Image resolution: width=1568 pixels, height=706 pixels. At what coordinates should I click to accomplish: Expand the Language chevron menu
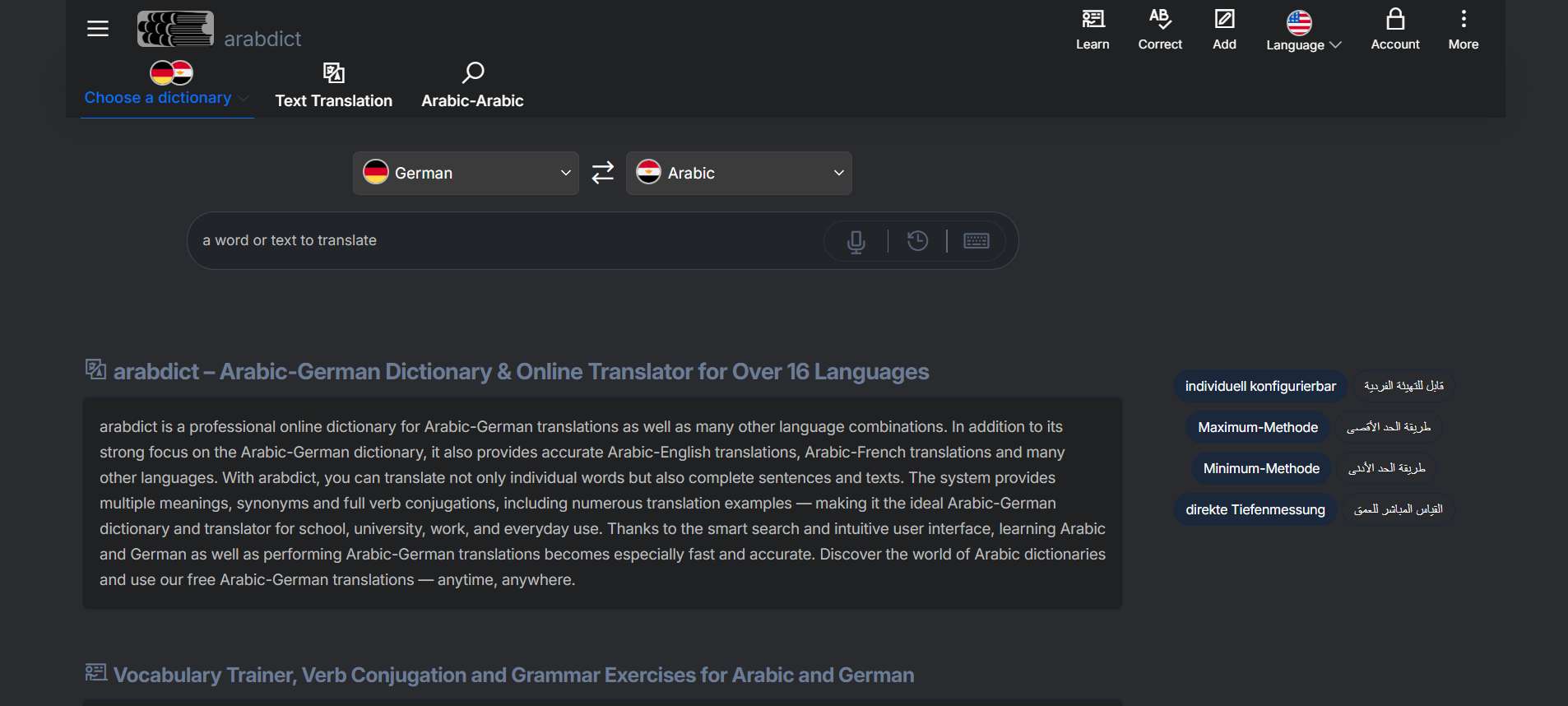coord(1335,45)
